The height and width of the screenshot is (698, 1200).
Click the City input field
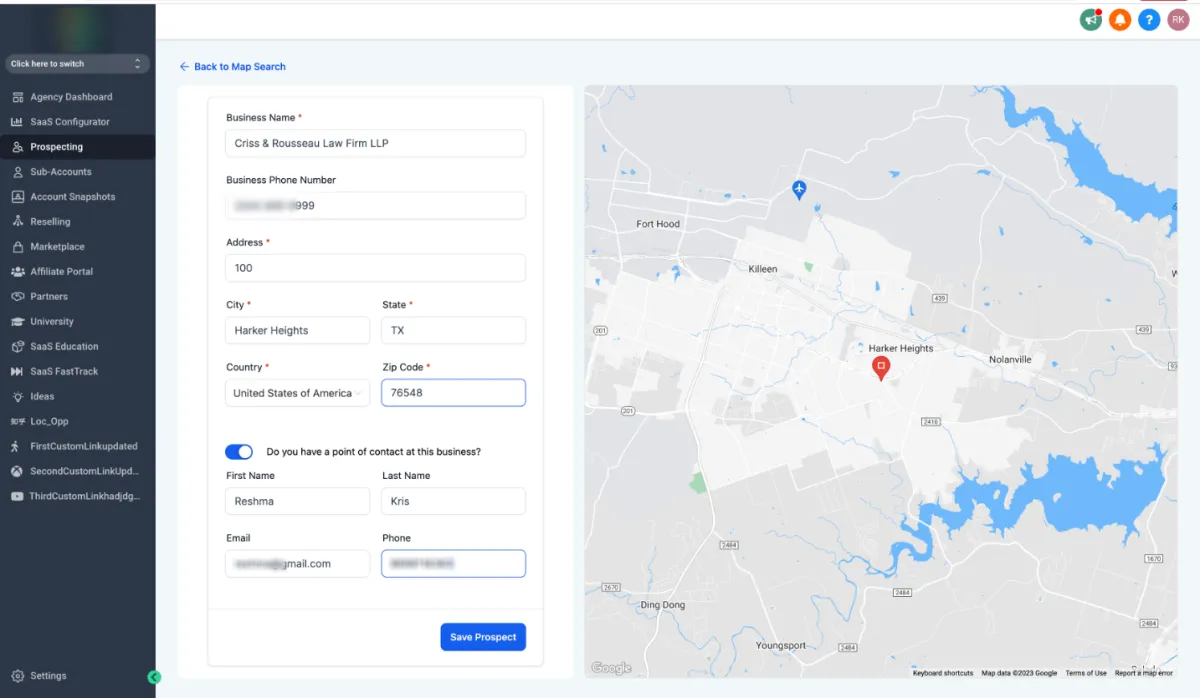click(x=298, y=330)
